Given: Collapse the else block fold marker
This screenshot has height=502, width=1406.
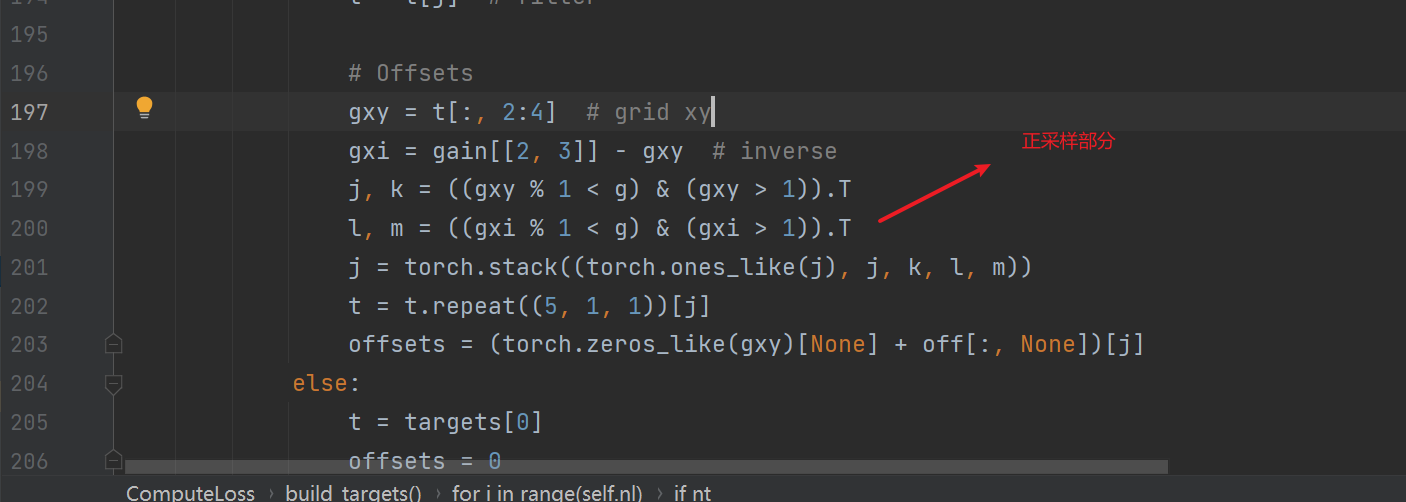Looking at the screenshot, I should [114, 383].
